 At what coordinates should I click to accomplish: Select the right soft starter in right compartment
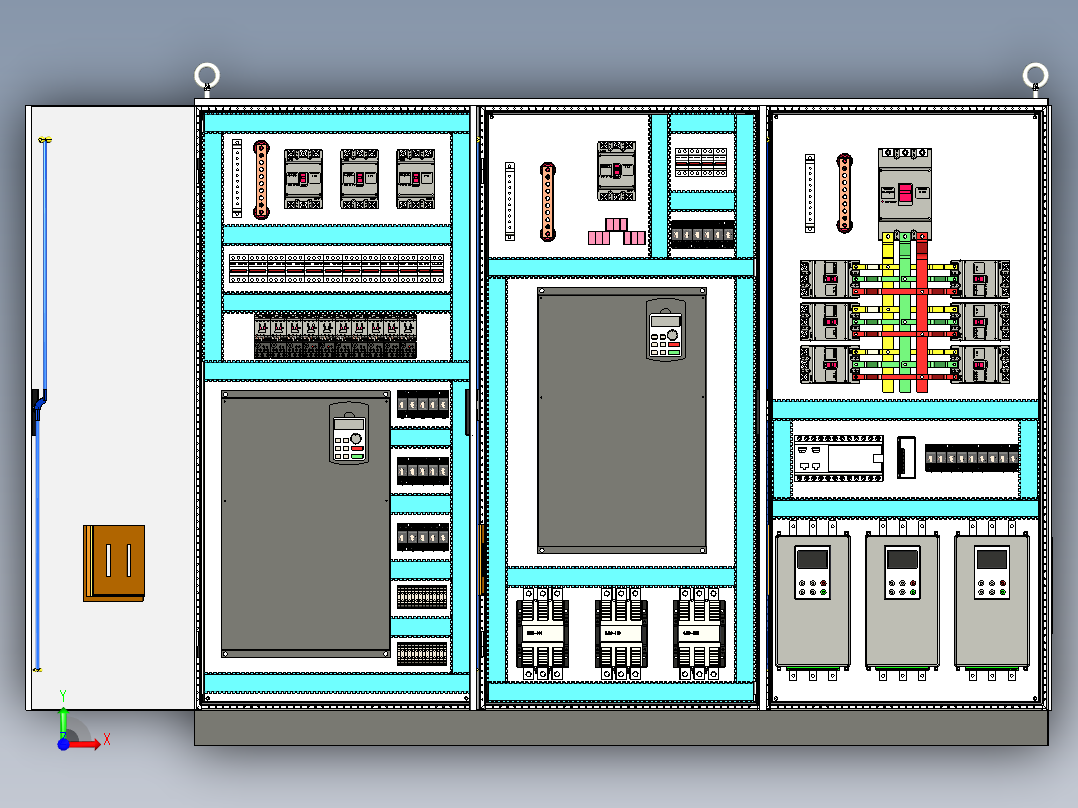[x=992, y=600]
